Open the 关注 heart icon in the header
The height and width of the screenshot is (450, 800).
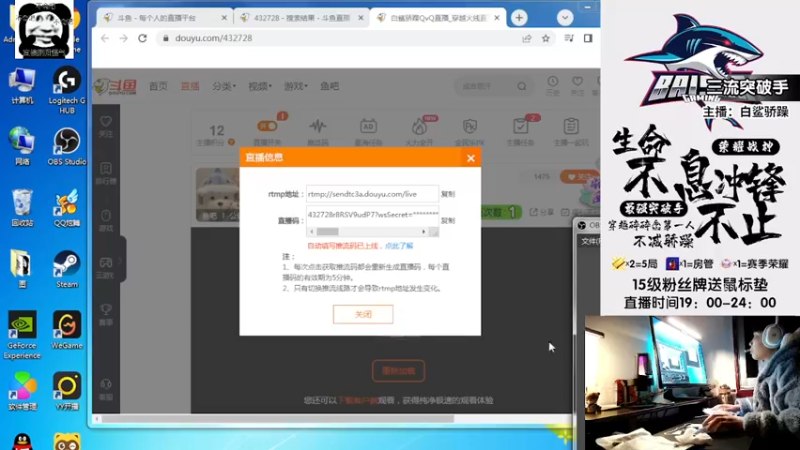coord(577,85)
